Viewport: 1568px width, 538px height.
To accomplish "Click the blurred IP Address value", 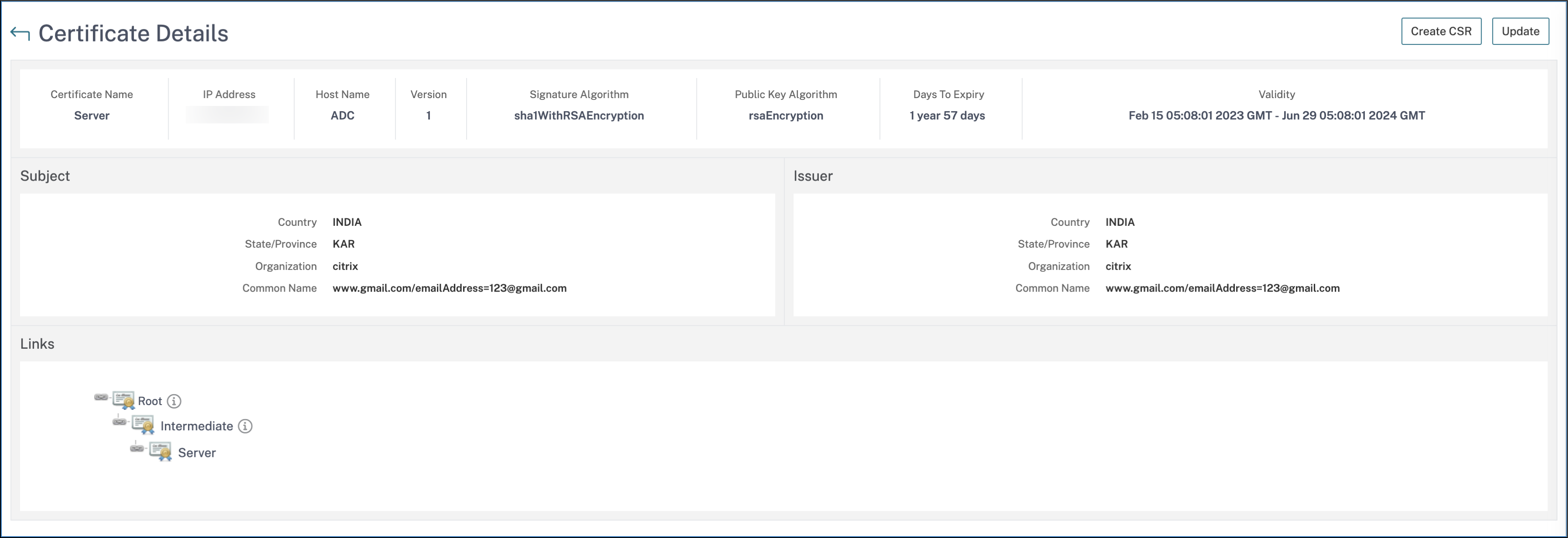I will pos(228,115).
